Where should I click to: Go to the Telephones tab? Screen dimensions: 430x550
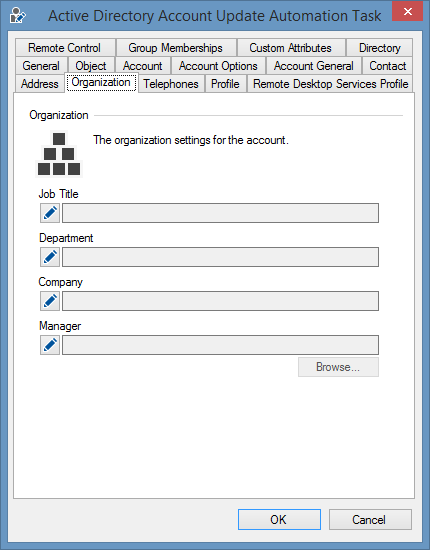[171, 84]
